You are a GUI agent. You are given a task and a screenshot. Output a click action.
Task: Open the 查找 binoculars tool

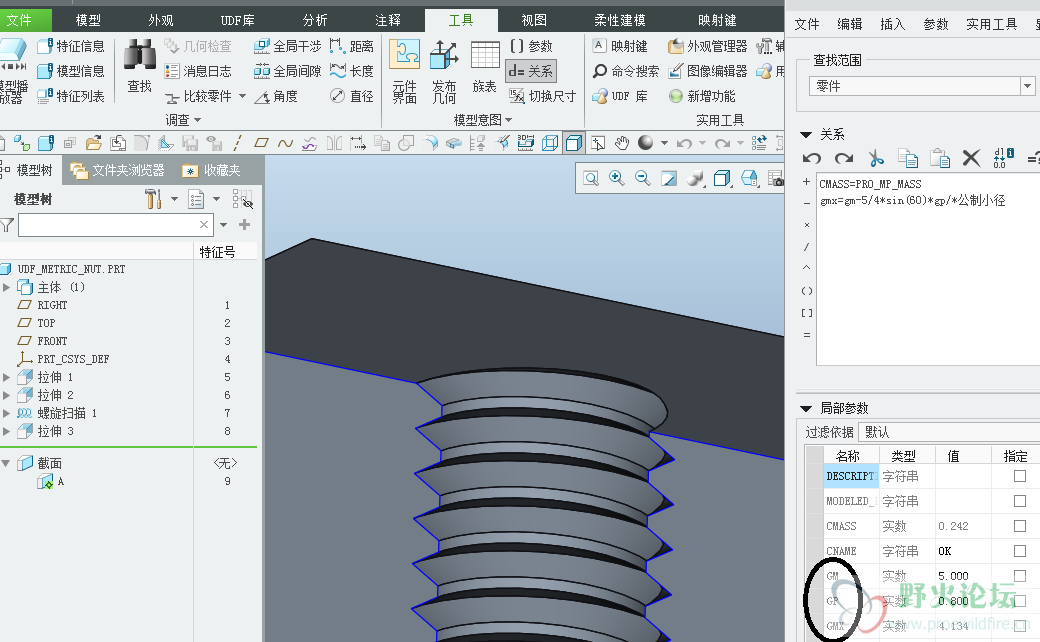139,66
